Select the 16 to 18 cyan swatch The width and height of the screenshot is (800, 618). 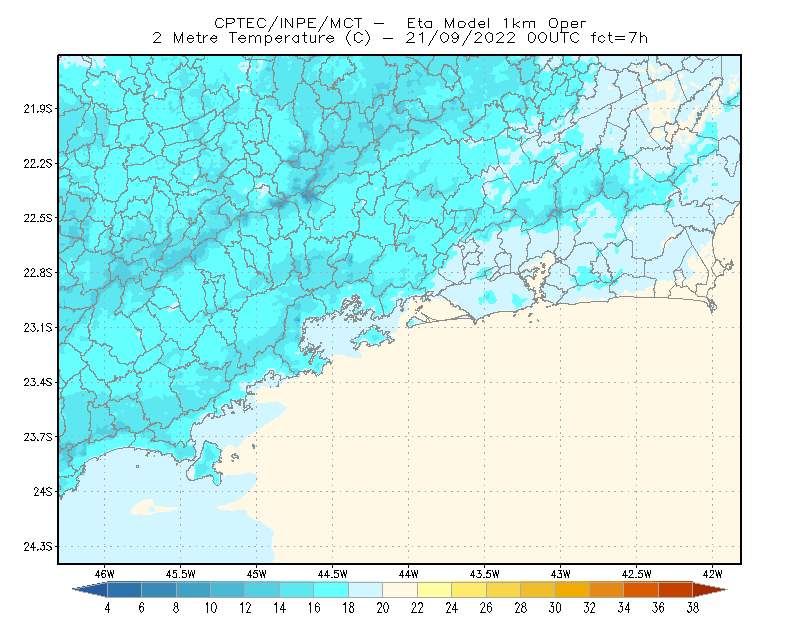coord(331,590)
